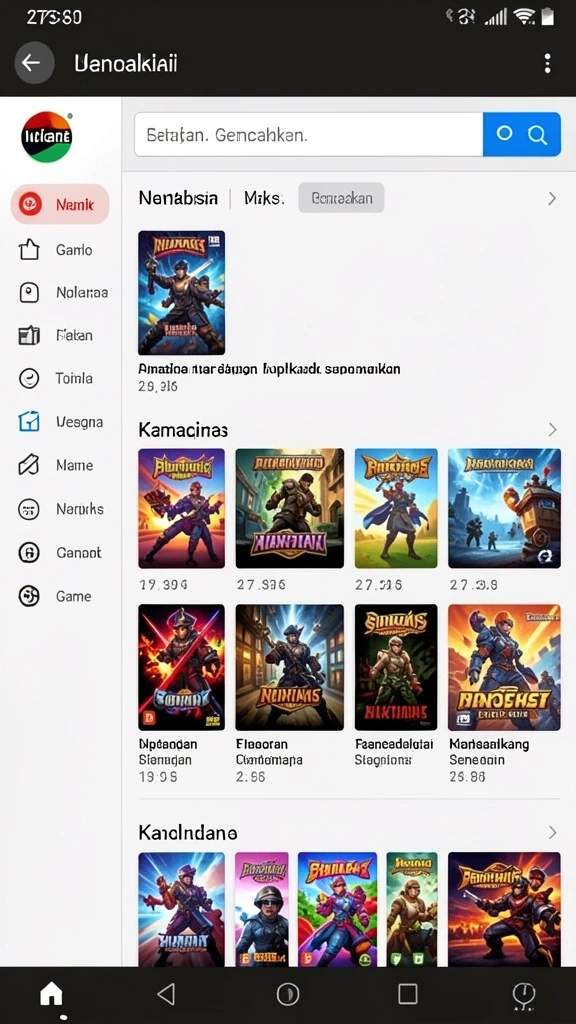Screen dimensions: 576x1024
Task: Switch to the Nenabisia tab
Action: [178, 198]
